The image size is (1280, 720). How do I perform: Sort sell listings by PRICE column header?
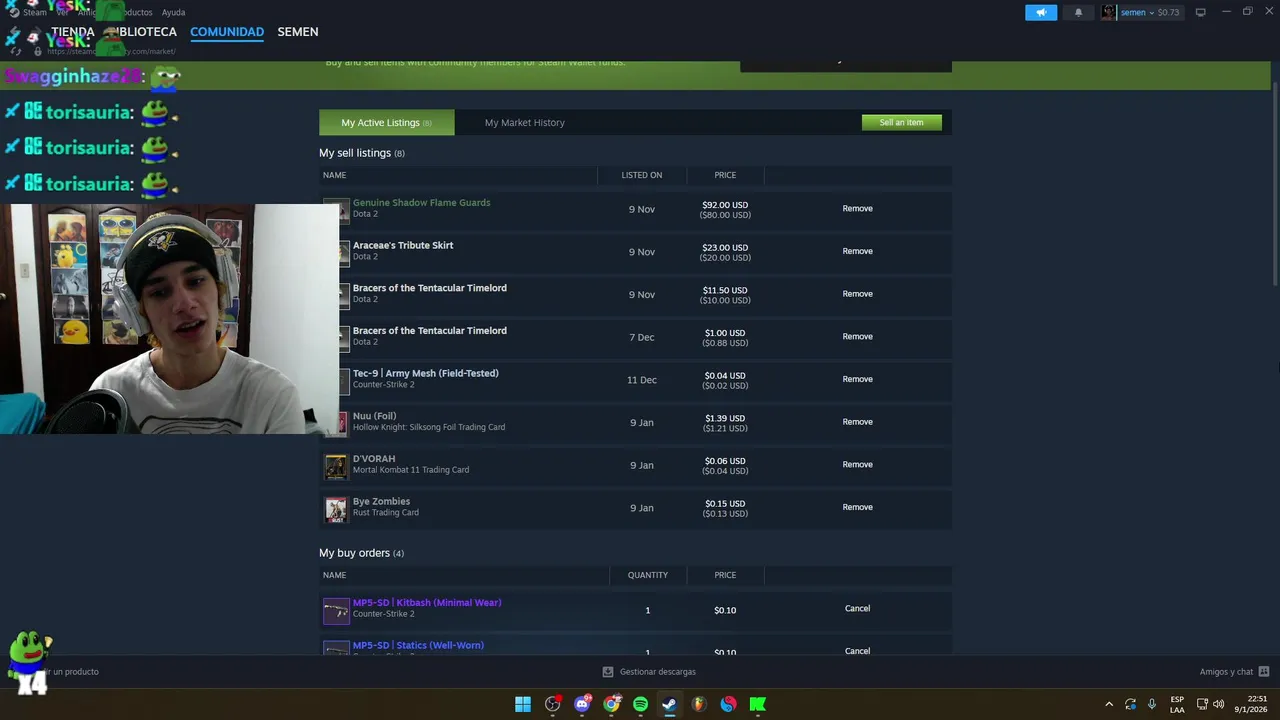725,175
